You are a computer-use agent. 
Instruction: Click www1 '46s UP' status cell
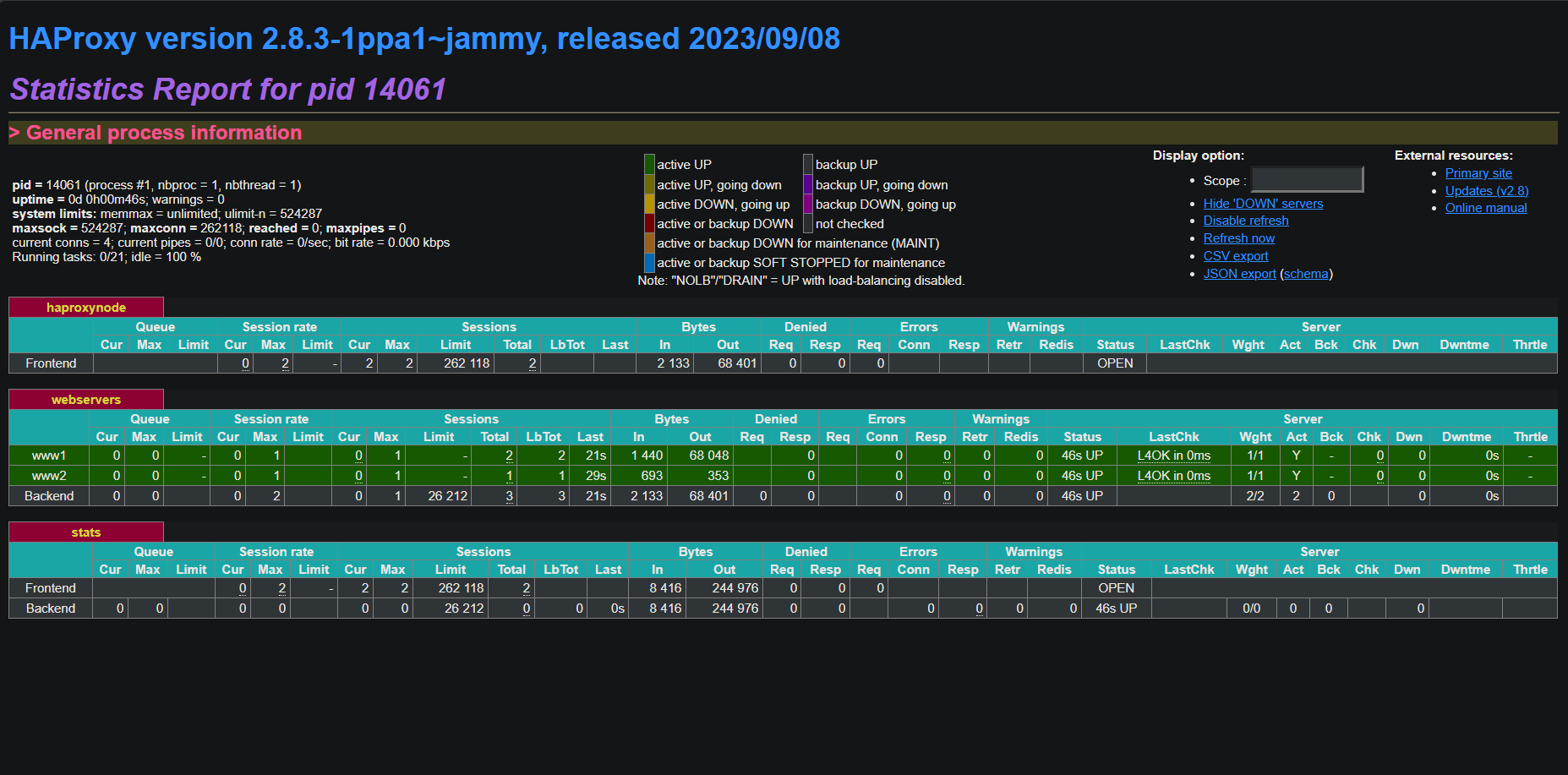(x=1082, y=456)
